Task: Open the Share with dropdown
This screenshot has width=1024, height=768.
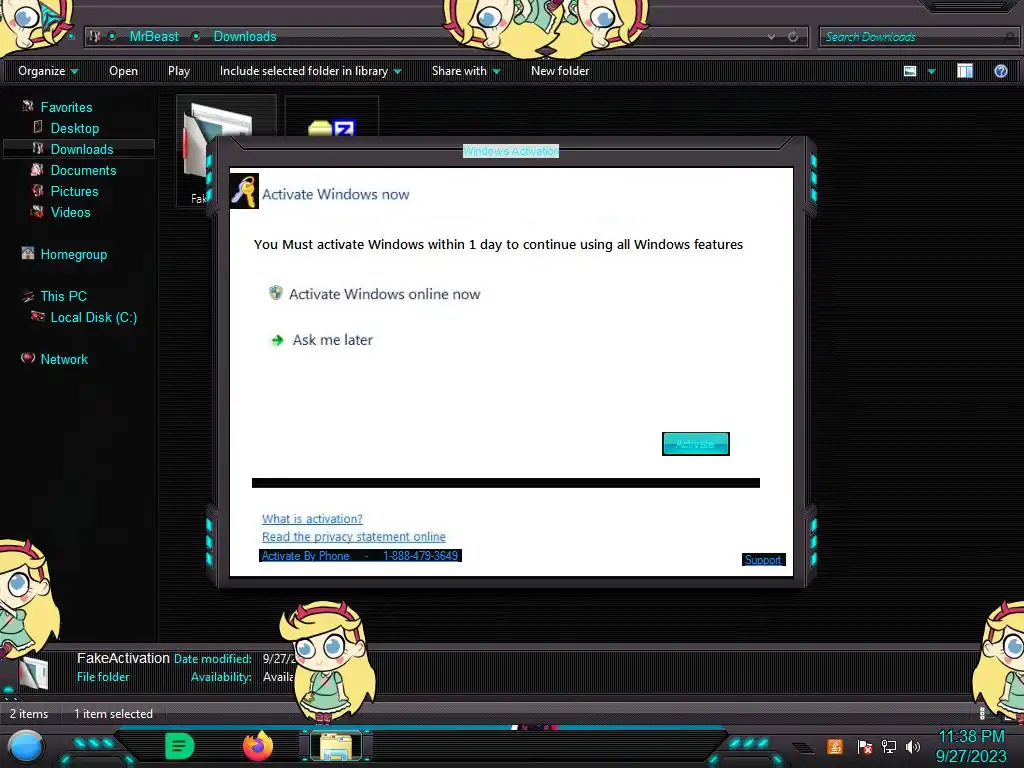Action: click(x=466, y=71)
